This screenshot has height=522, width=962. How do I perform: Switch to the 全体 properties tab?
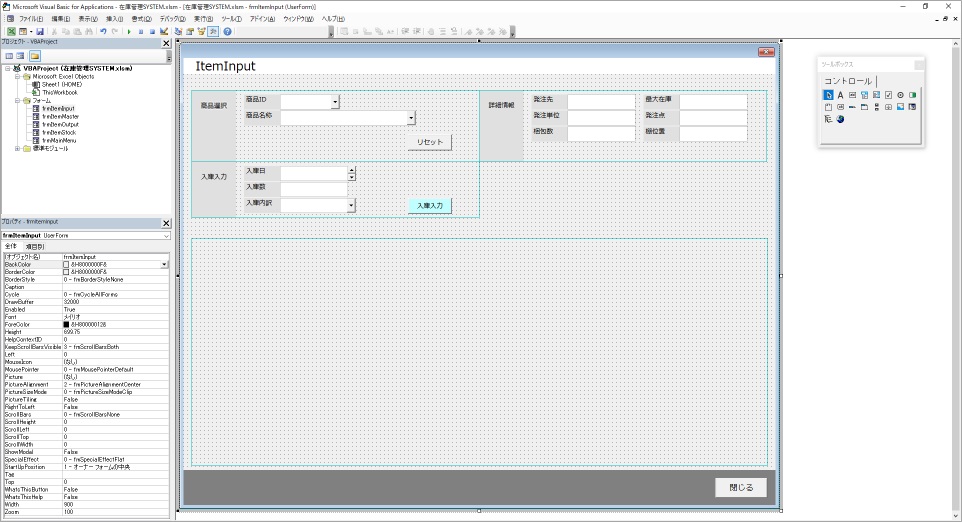coord(11,247)
